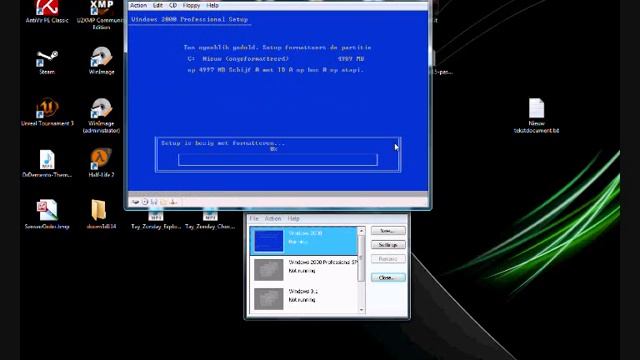Click the floppy disk icon in Virtual PC status bar
This screenshot has height=360, width=640.
[x=154, y=202]
